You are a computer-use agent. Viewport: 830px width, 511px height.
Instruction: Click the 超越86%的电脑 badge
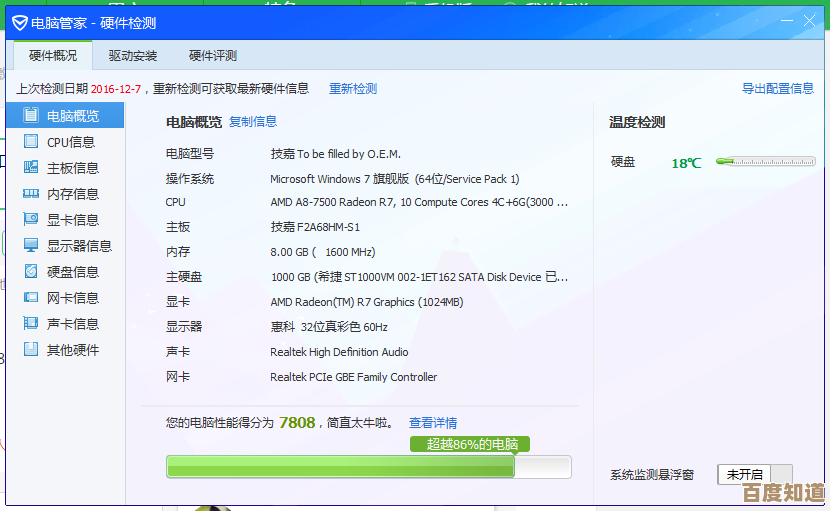click(470, 444)
